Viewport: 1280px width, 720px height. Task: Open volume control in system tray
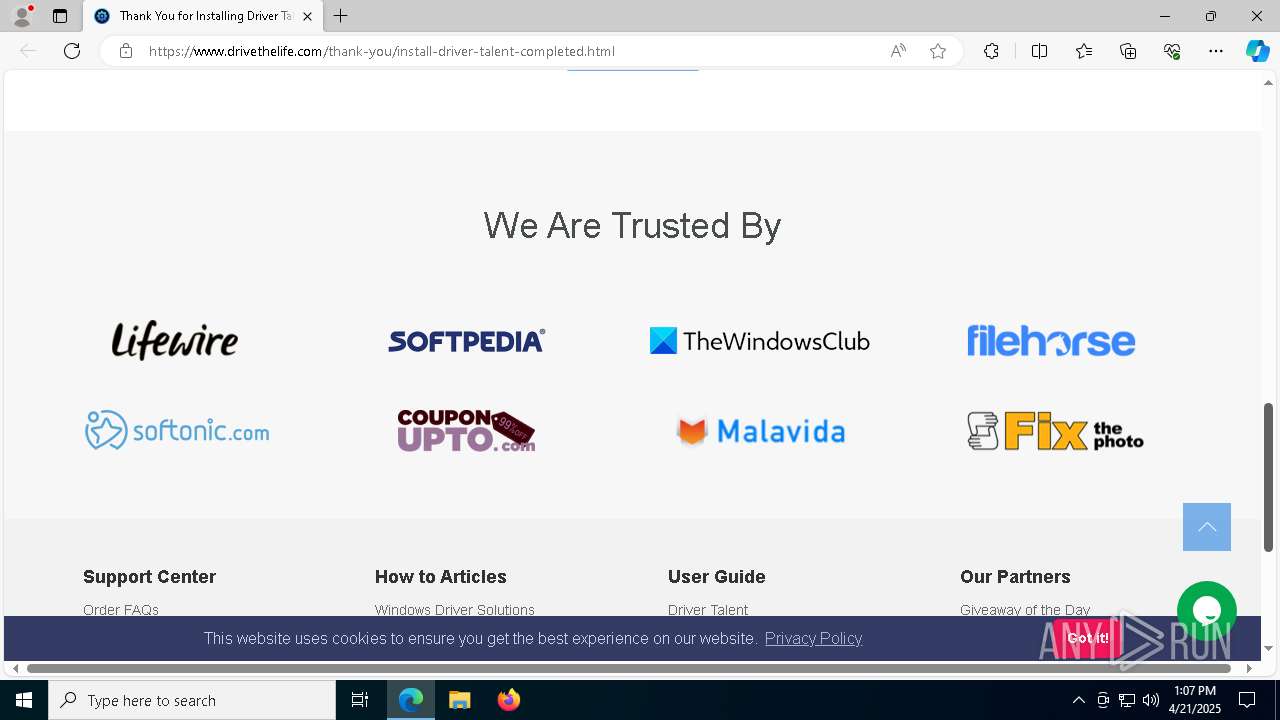pos(1151,700)
